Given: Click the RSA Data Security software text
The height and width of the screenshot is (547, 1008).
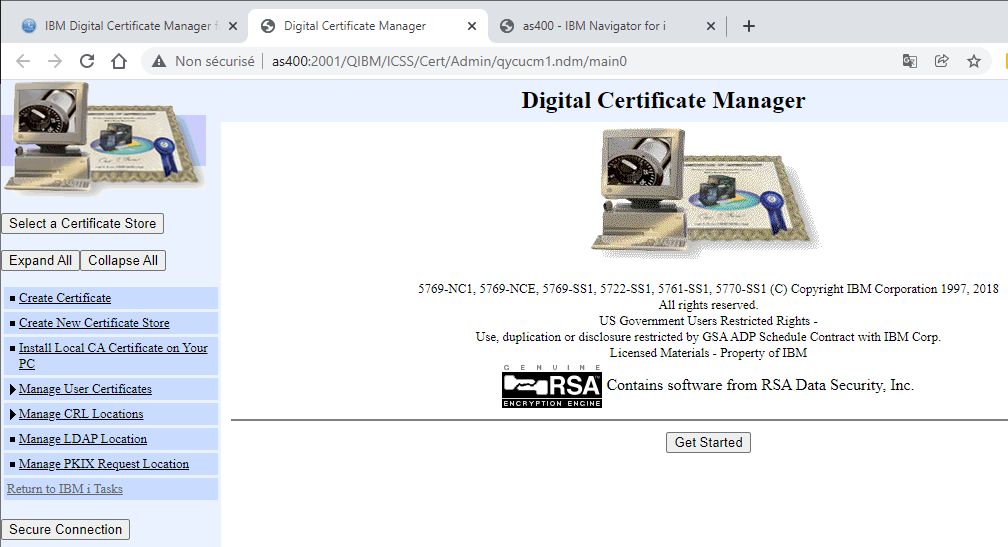Looking at the screenshot, I should (760, 385).
